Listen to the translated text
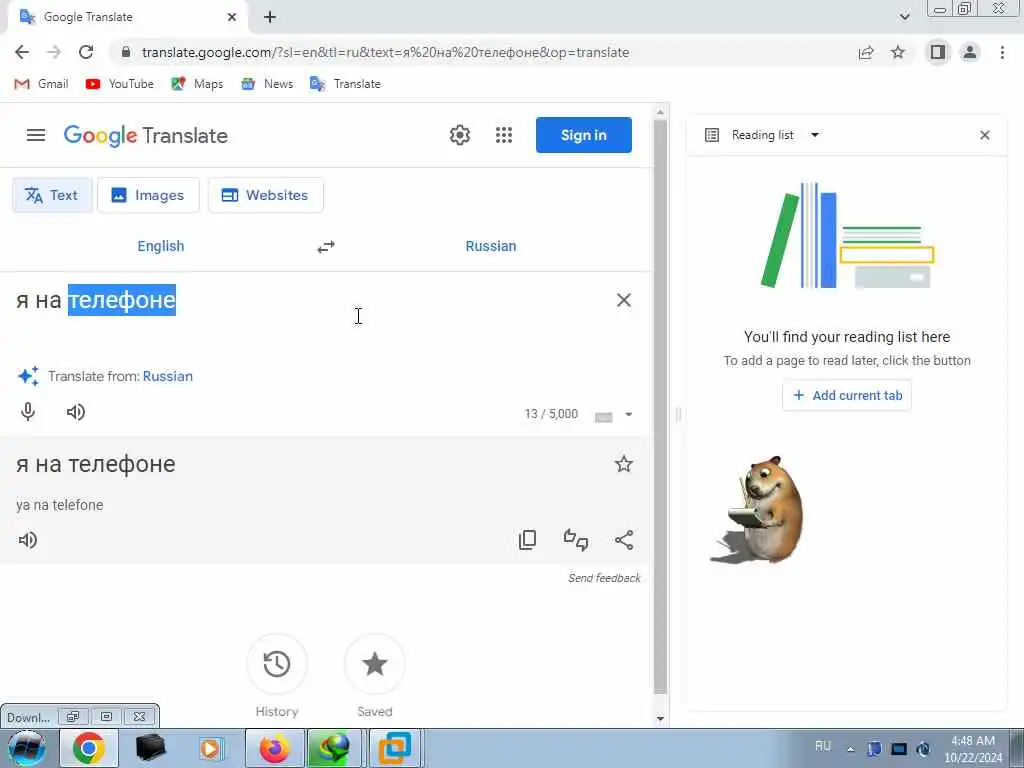This screenshot has height=768, width=1024. pyautogui.click(x=28, y=540)
